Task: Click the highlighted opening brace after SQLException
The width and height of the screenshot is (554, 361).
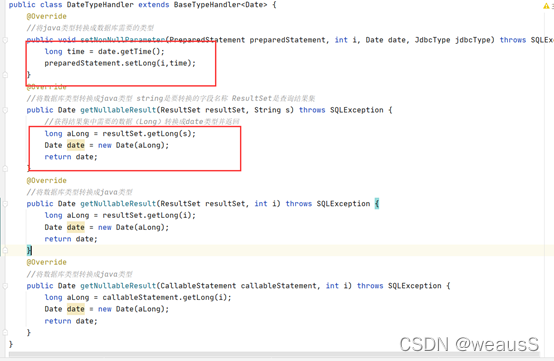Action: click(377, 204)
